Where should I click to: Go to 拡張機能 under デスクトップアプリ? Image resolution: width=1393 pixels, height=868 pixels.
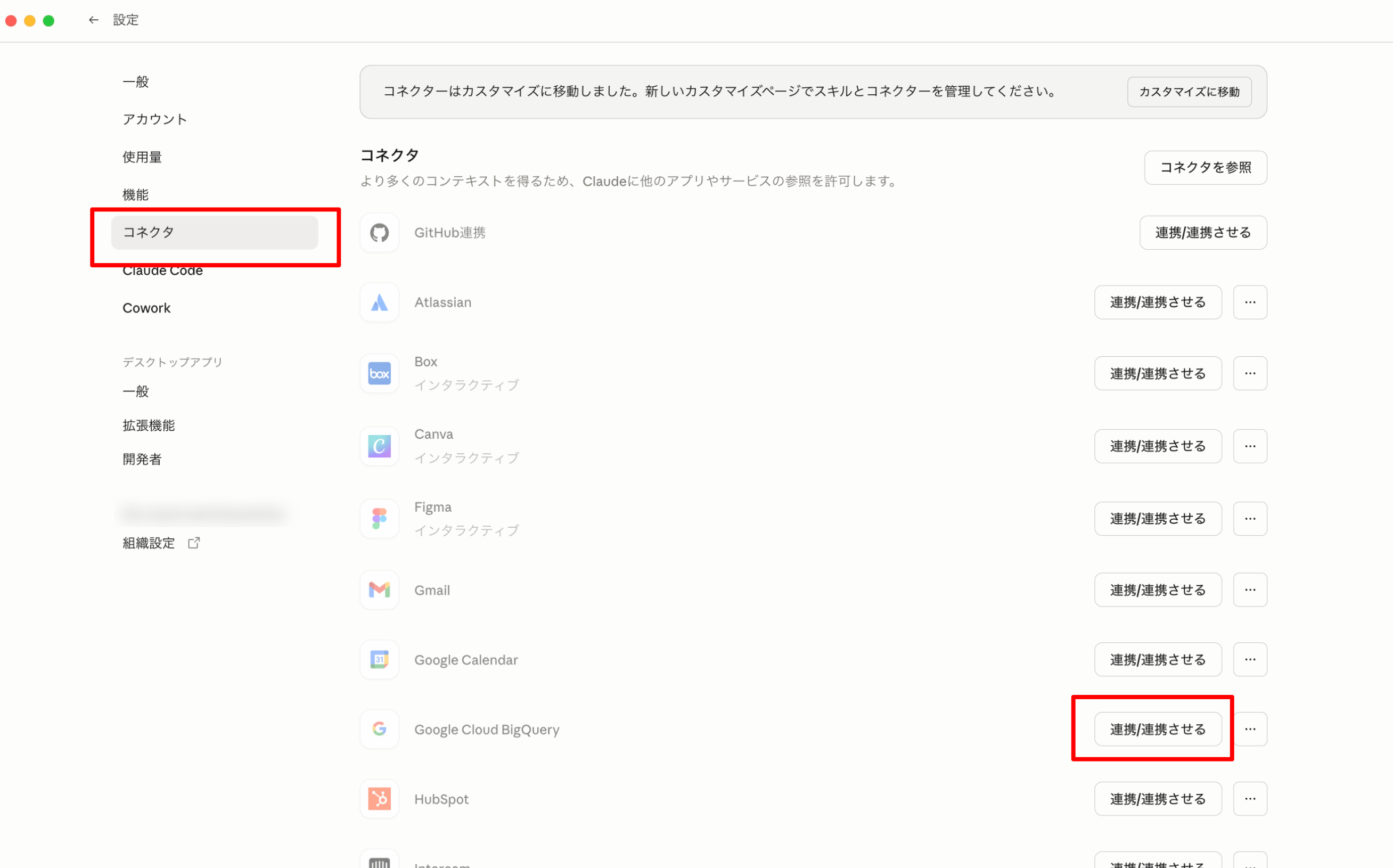coord(149,425)
